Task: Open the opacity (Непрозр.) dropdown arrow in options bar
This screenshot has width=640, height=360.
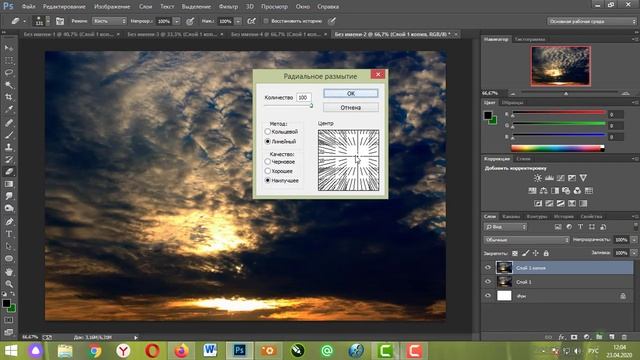Action: (177, 21)
